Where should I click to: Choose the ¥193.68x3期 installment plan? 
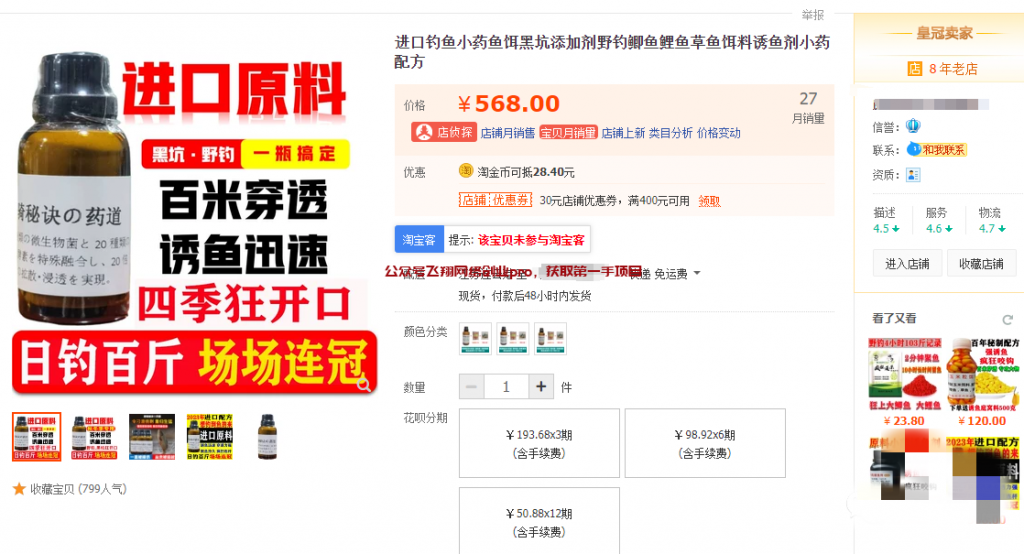(539, 444)
